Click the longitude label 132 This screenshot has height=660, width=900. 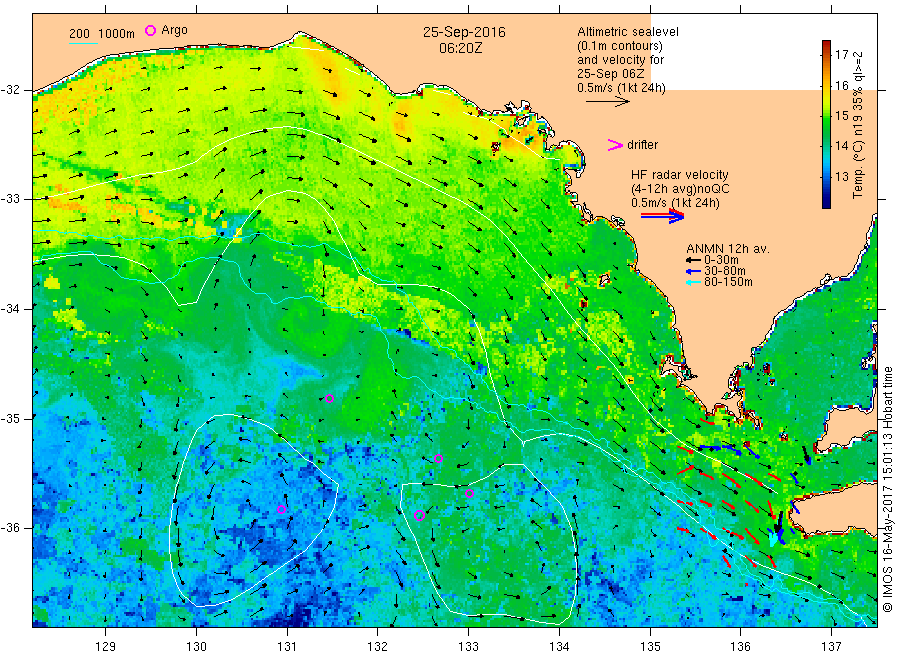pyautogui.click(x=378, y=646)
